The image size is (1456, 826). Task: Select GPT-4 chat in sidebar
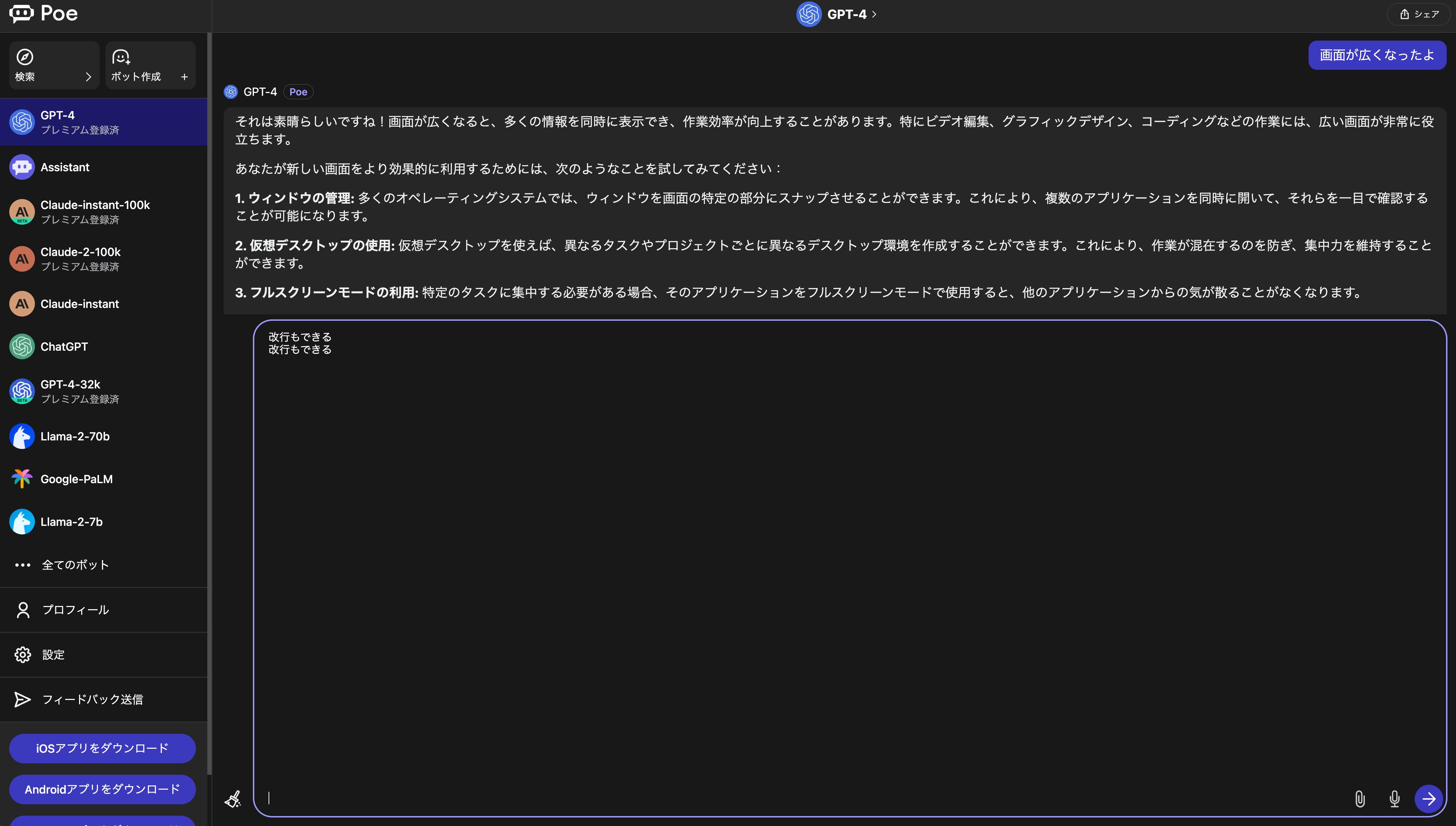point(103,122)
